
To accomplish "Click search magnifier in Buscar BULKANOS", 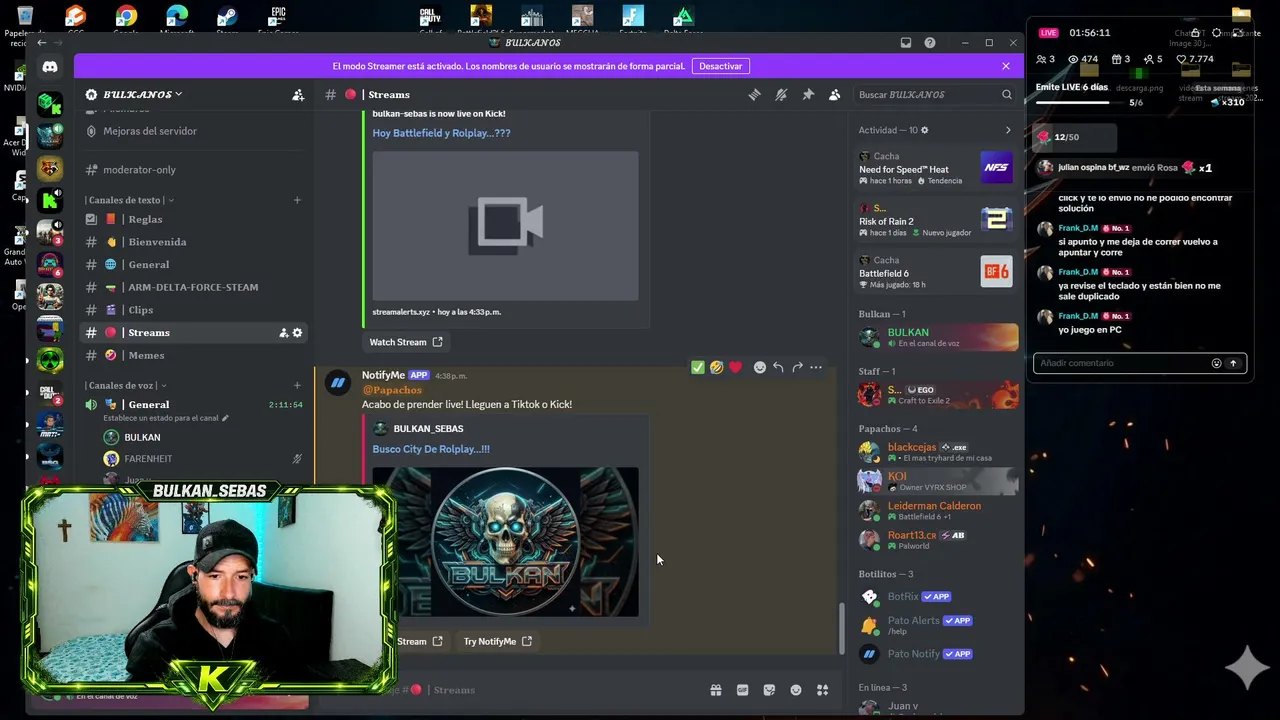I will 1007,95.
